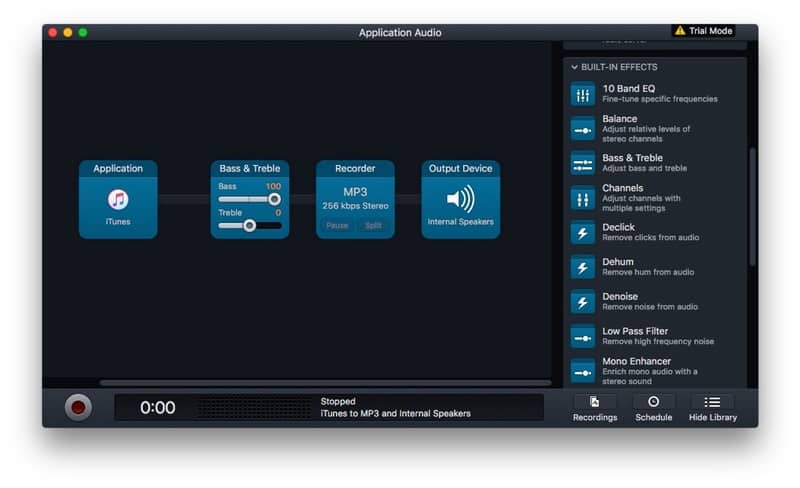Click the Treble value 0

(x=278, y=212)
